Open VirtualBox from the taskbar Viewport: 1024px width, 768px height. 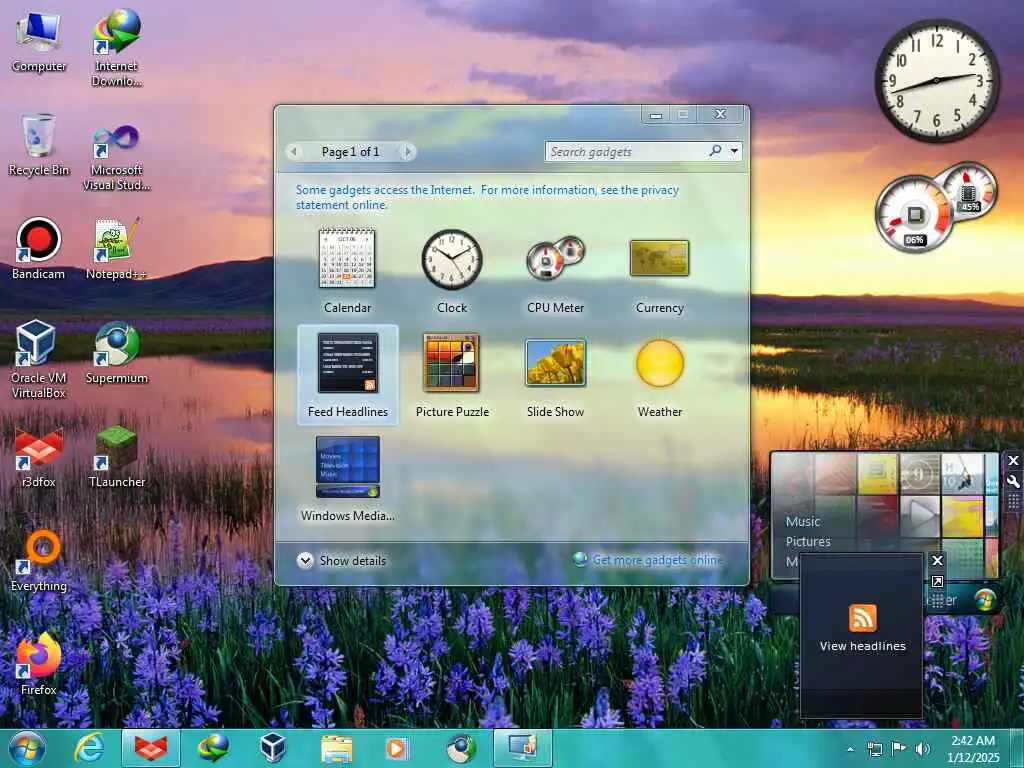pos(272,748)
